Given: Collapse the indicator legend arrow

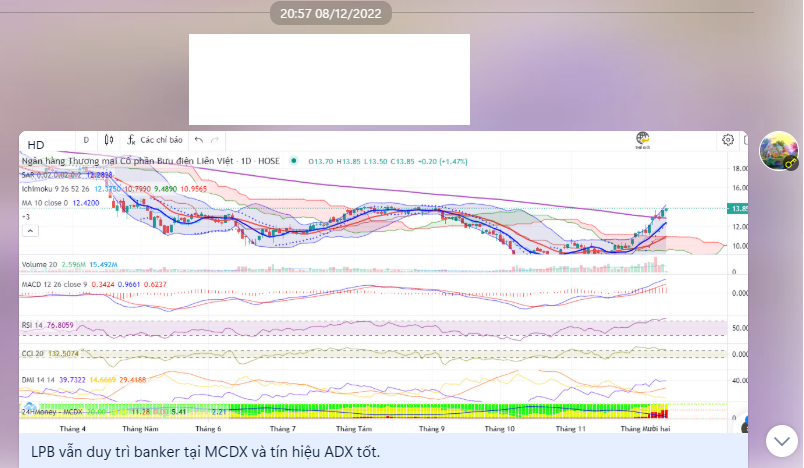Looking at the screenshot, I should pos(30,231).
